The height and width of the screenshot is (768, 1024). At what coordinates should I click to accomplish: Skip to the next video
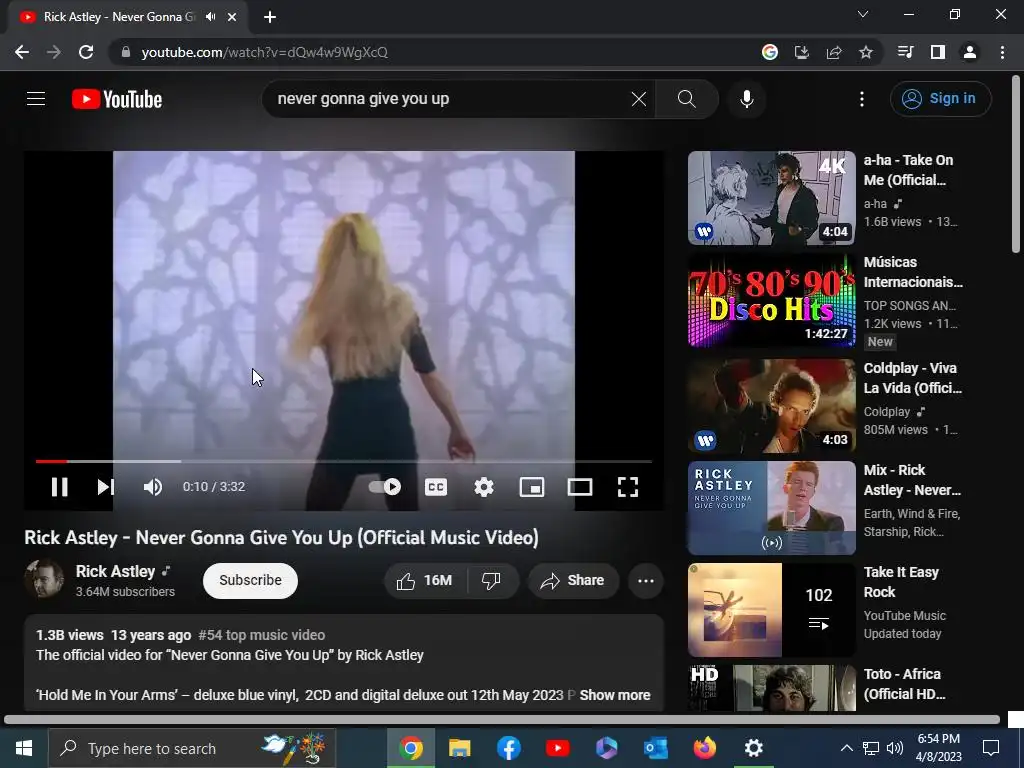tap(106, 487)
